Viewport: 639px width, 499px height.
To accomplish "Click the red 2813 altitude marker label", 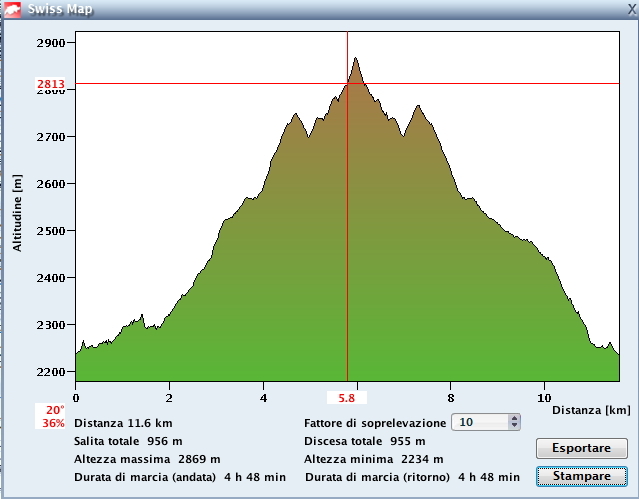I will click(51, 84).
